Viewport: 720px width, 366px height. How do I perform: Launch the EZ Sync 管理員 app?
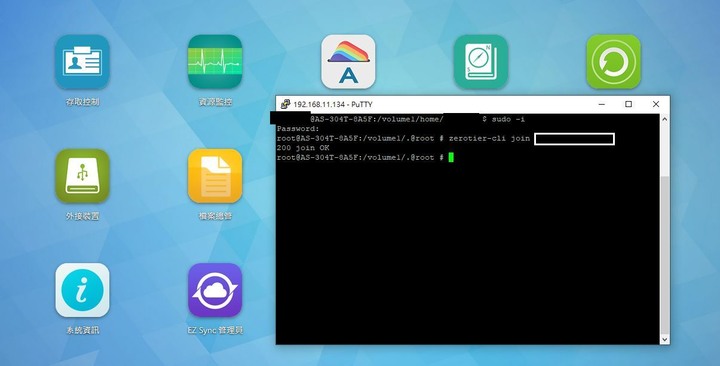(215, 290)
